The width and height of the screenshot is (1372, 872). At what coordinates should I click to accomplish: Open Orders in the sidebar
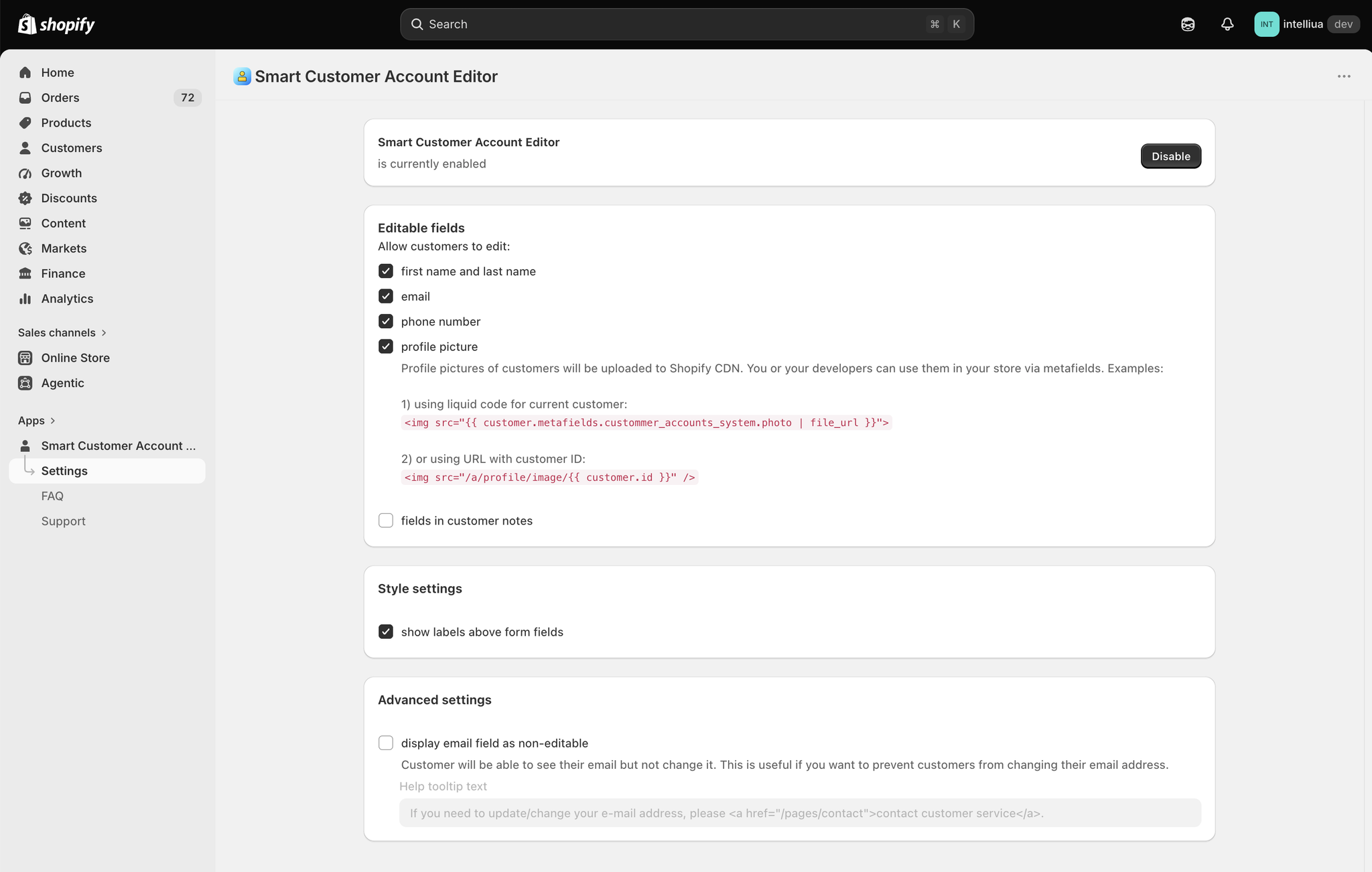pos(107,98)
